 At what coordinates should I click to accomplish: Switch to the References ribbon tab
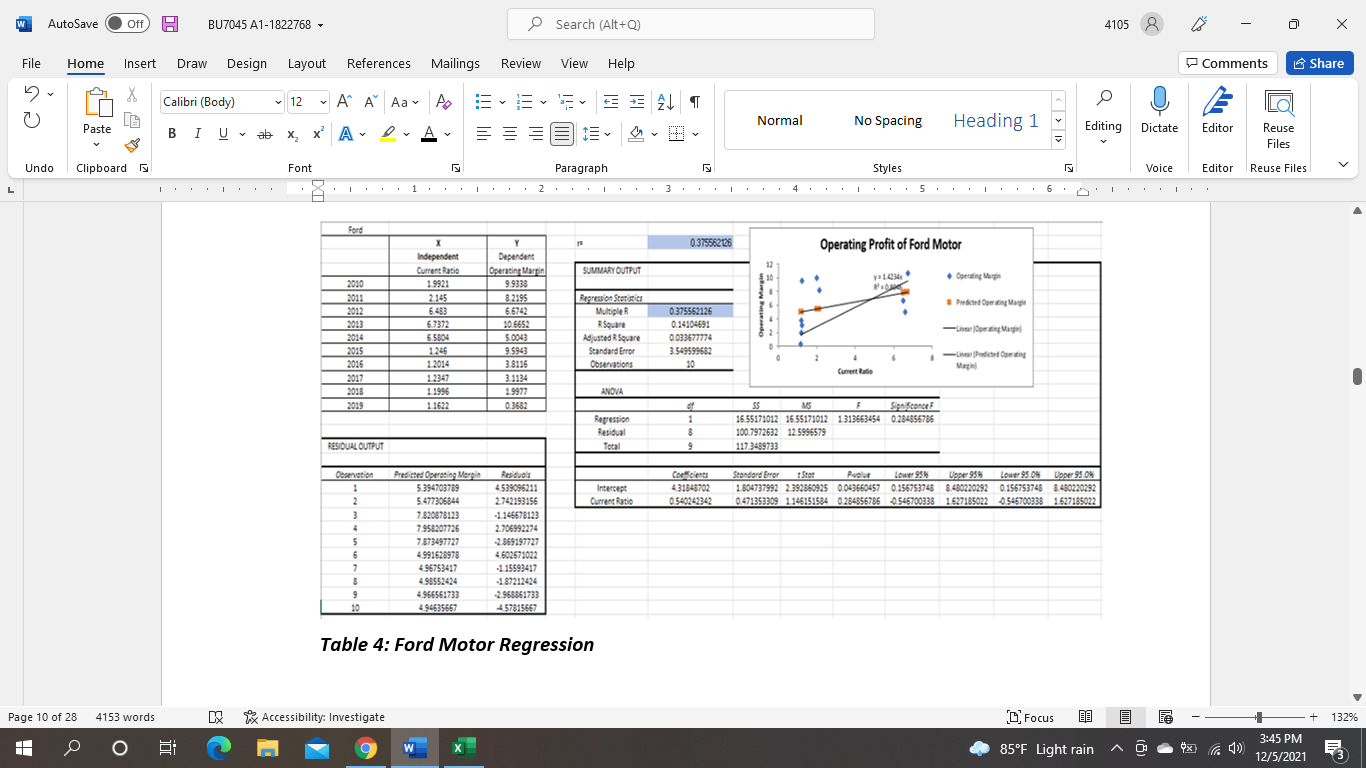pyautogui.click(x=378, y=63)
